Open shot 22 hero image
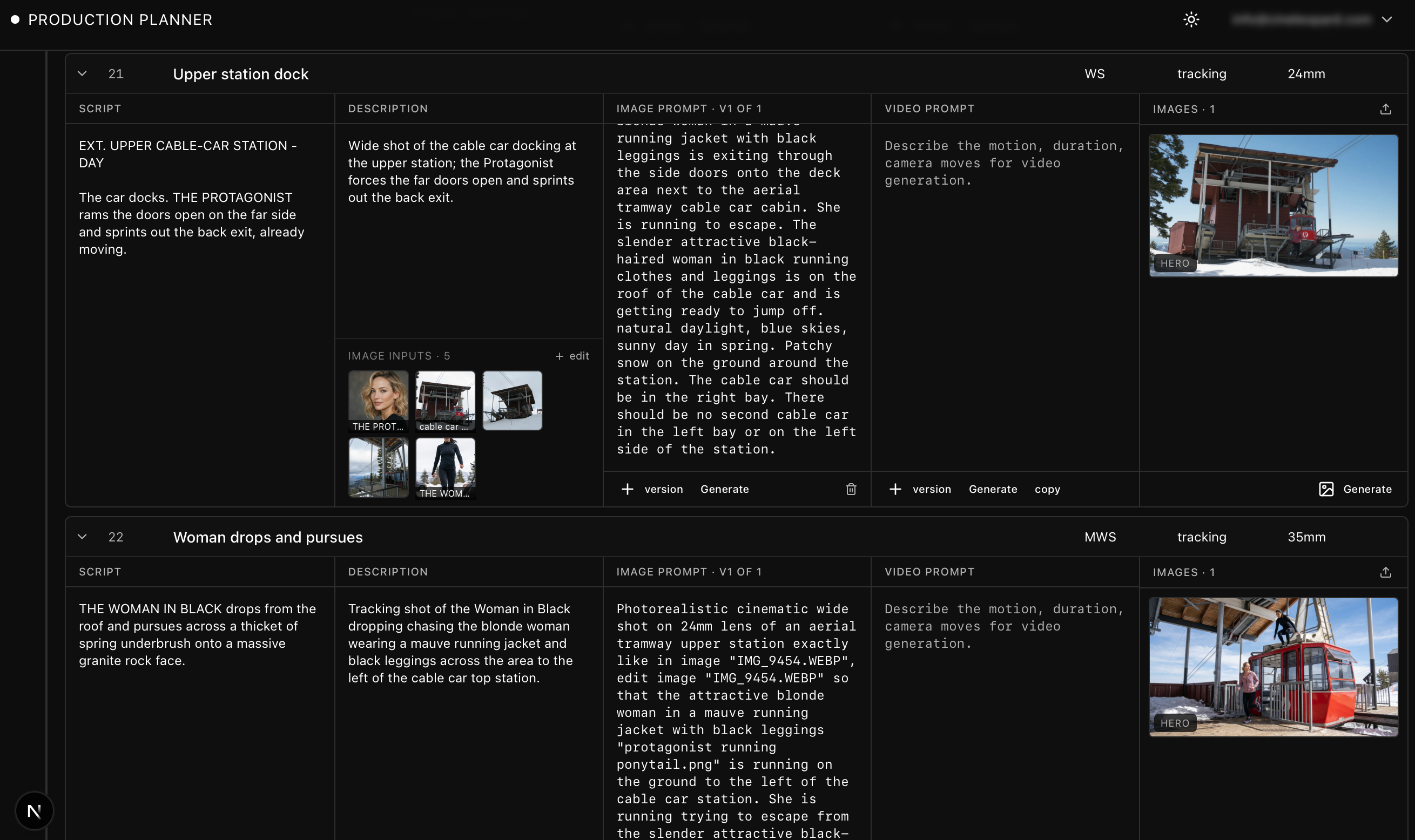The width and height of the screenshot is (1415, 840). pyautogui.click(x=1273, y=667)
